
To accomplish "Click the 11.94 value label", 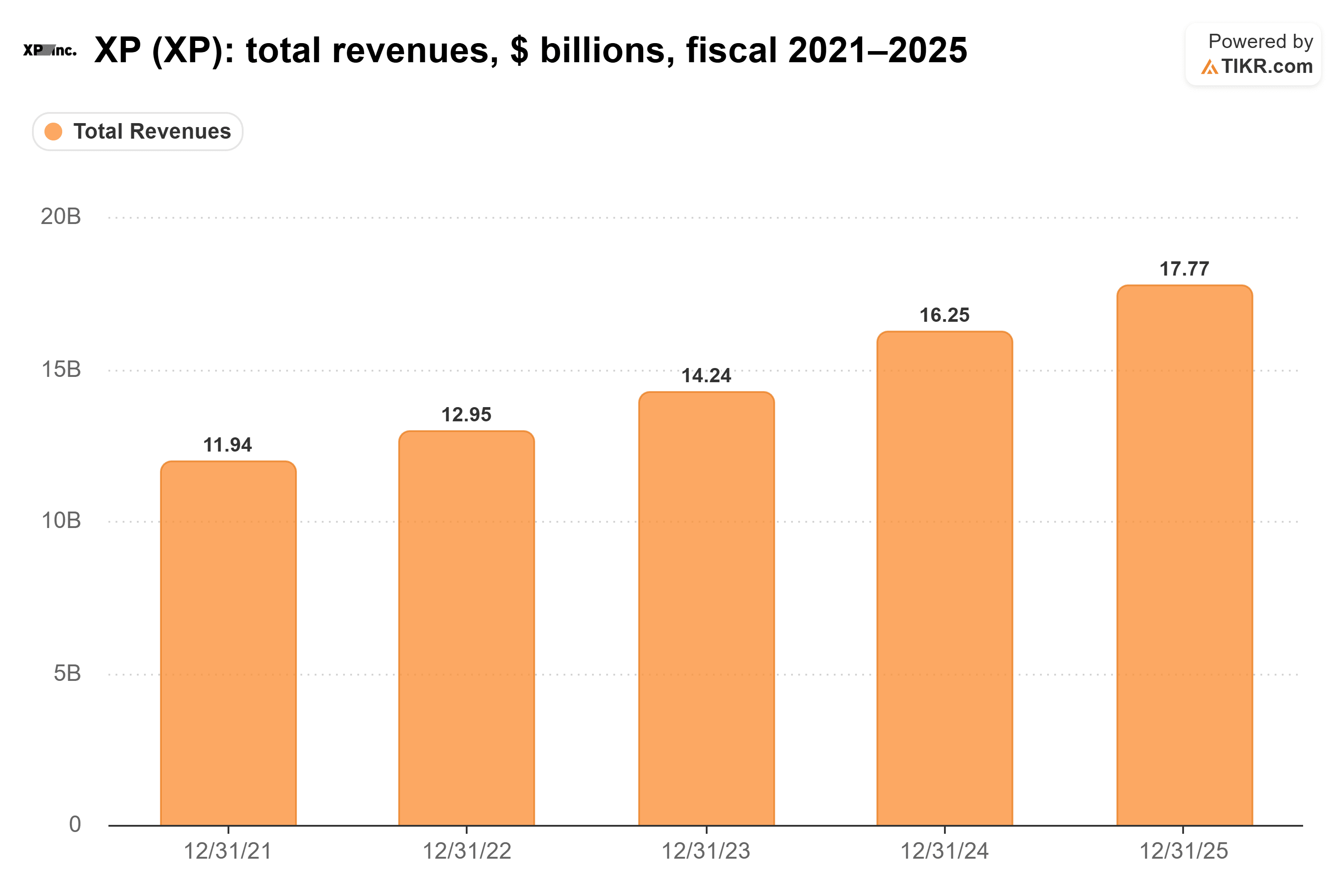I will 228,444.
